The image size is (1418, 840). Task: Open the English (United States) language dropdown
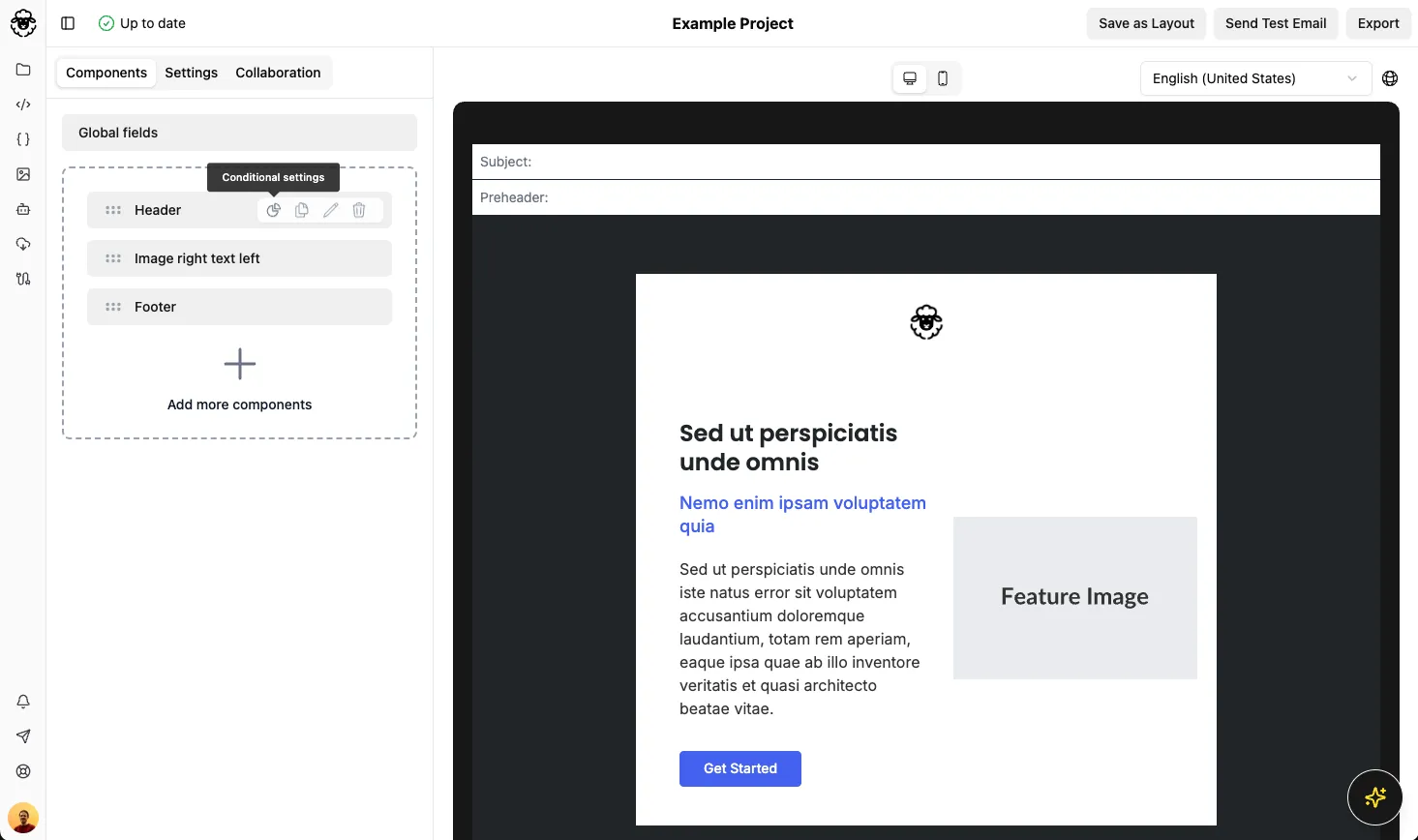tap(1254, 78)
